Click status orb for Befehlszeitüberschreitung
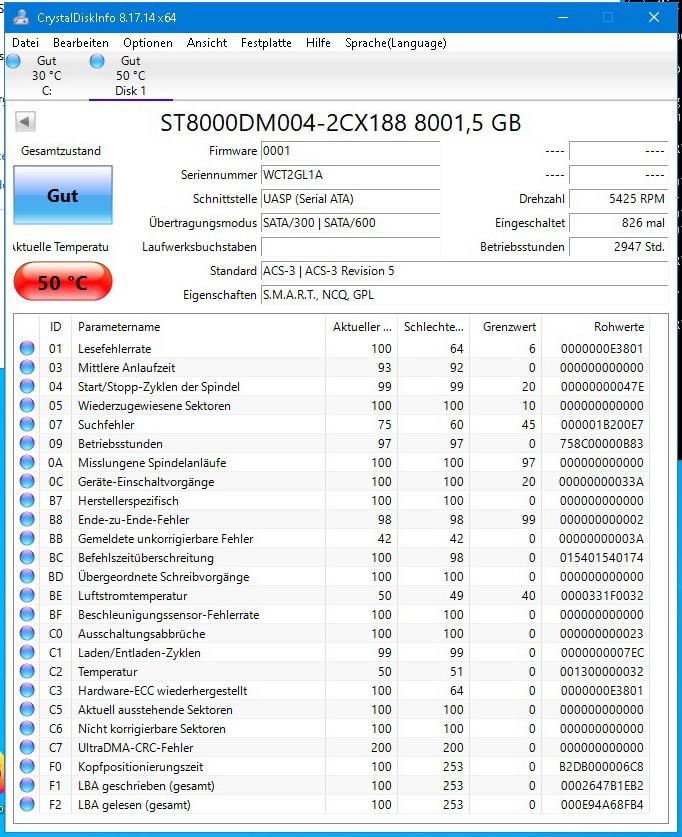 pyautogui.click(x=27, y=557)
